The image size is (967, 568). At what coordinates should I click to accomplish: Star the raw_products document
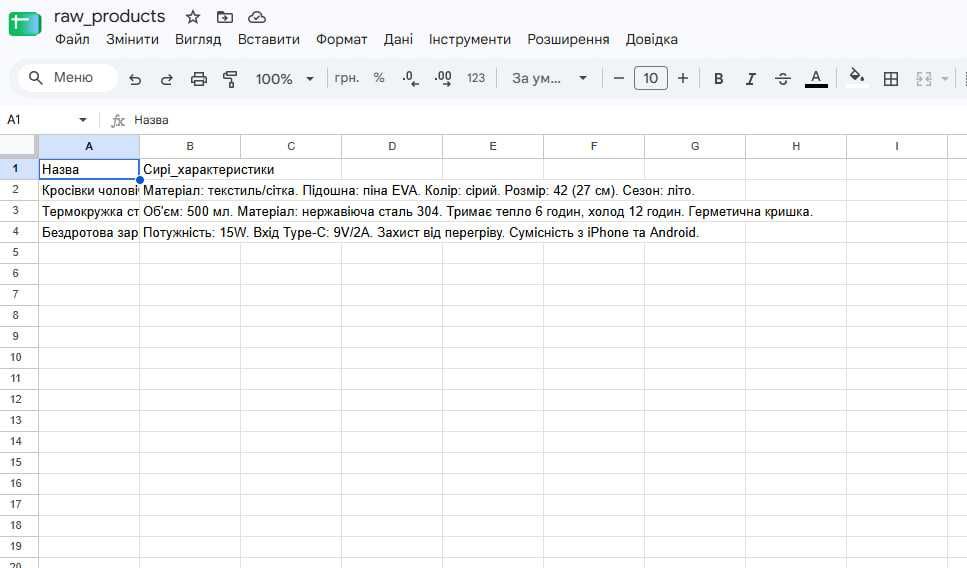click(x=193, y=17)
